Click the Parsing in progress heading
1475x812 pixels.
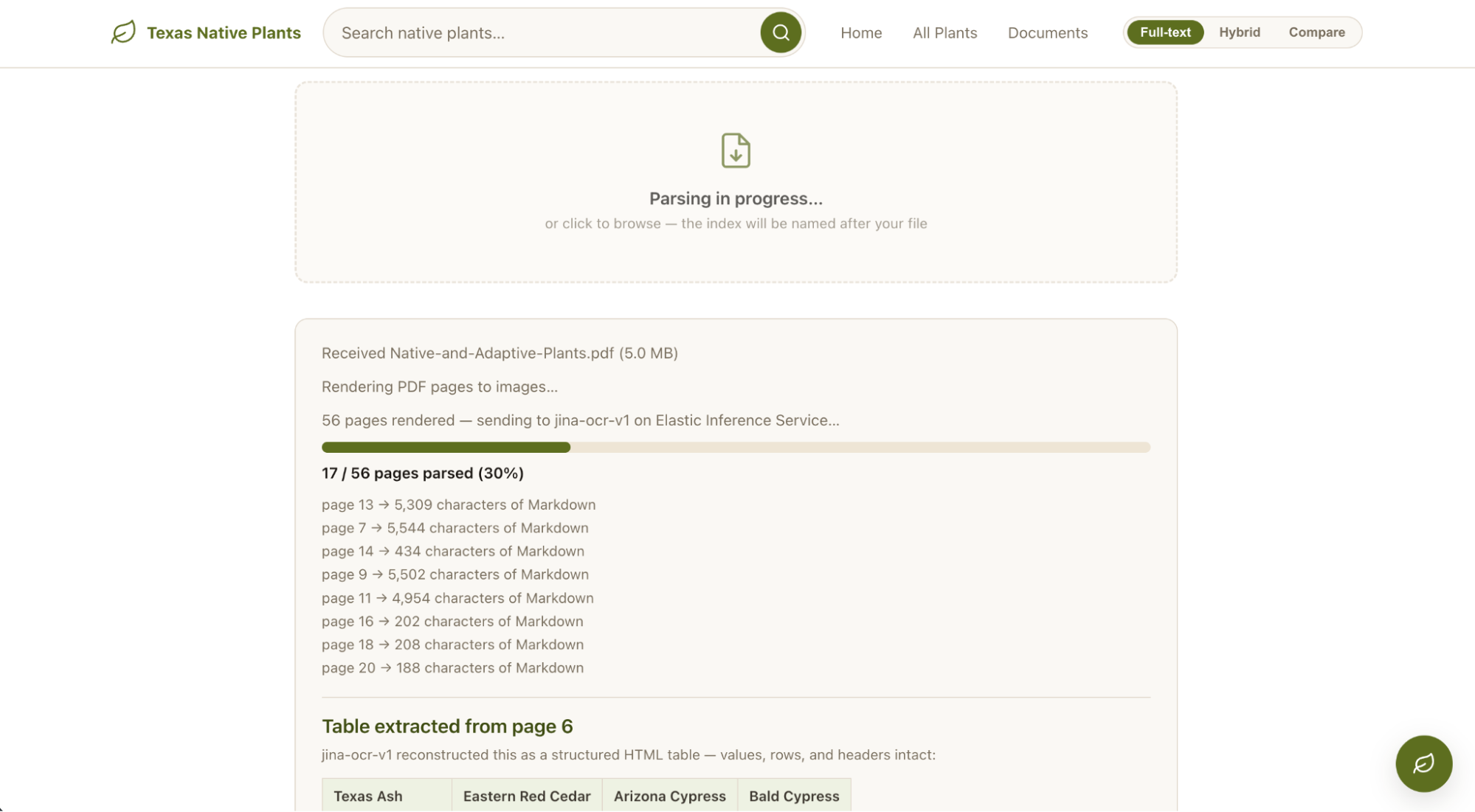click(x=736, y=198)
